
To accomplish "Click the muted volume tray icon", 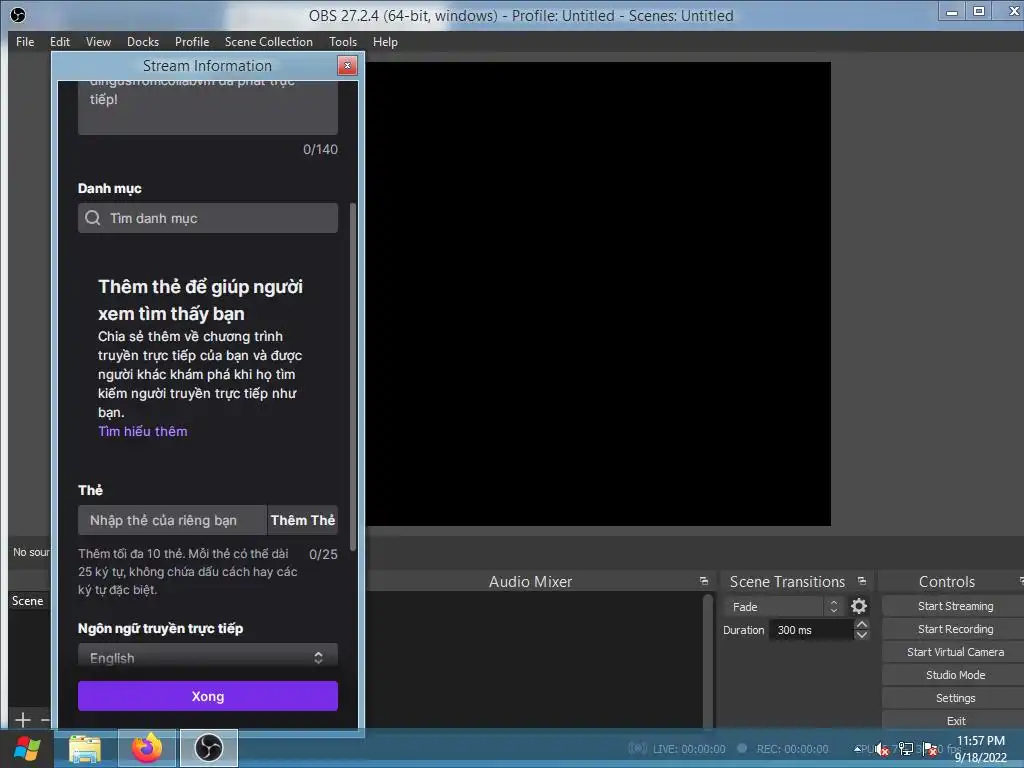I will [882, 749].
